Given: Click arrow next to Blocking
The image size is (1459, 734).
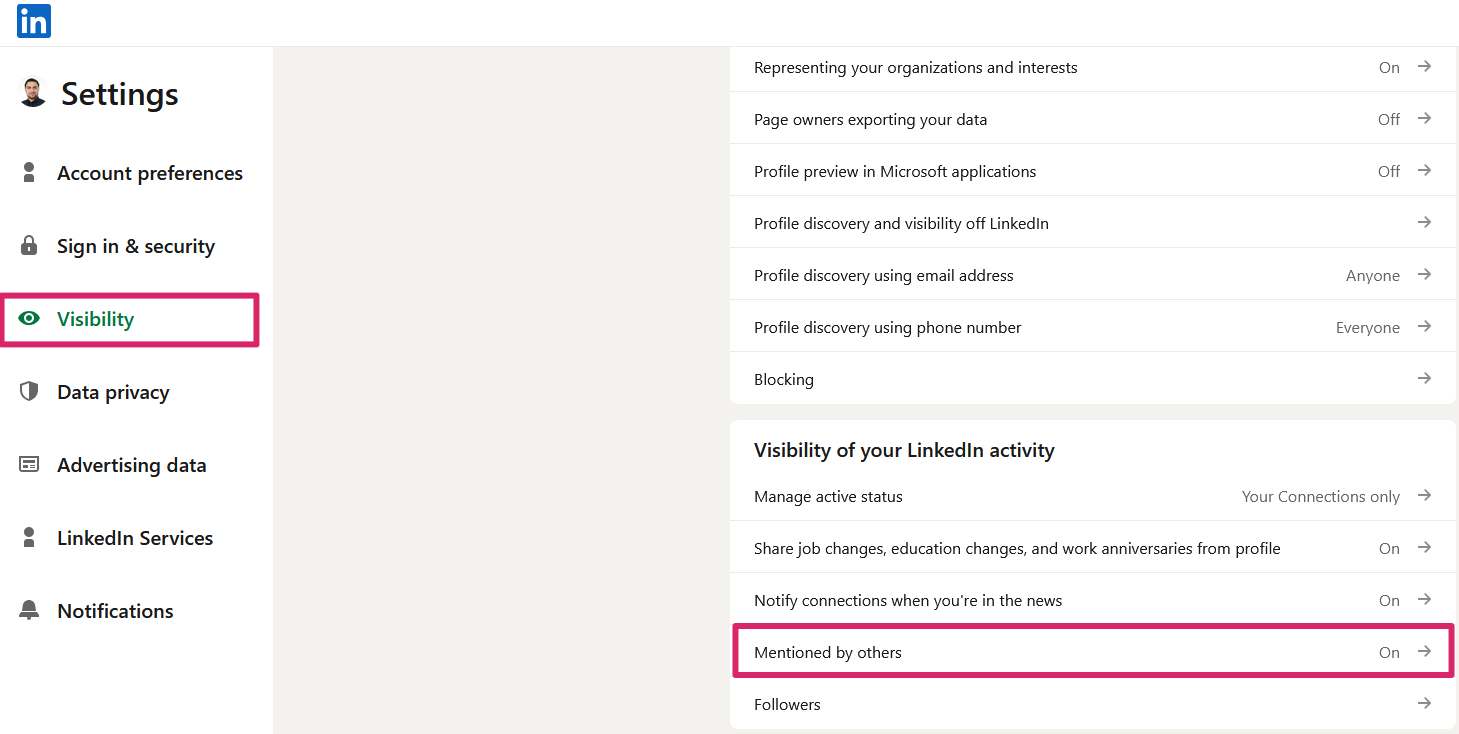Looking at the screenshot, I should (1424, 379).
